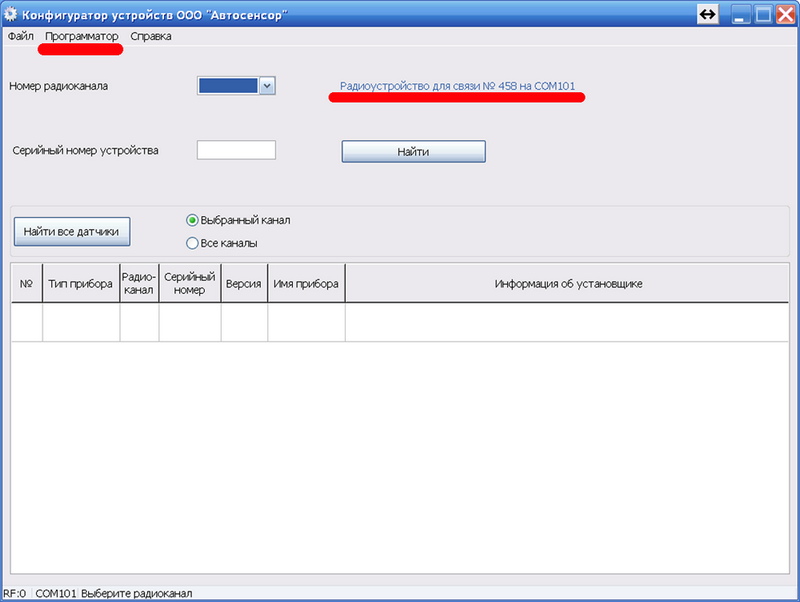
Task: Click the Имя прибора column header
Action: [306, 283]
